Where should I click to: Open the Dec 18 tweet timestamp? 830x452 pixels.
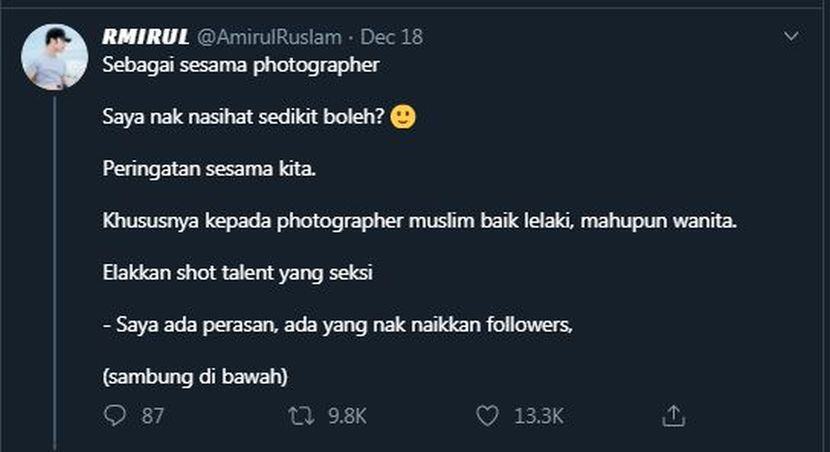(x=391, y=37)
